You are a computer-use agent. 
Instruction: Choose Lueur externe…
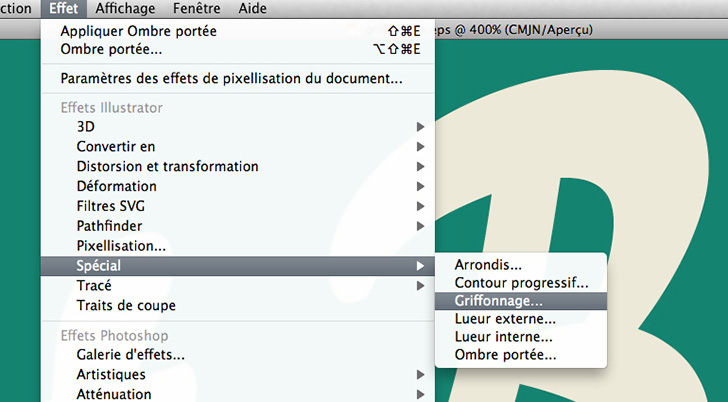[521, 319]
